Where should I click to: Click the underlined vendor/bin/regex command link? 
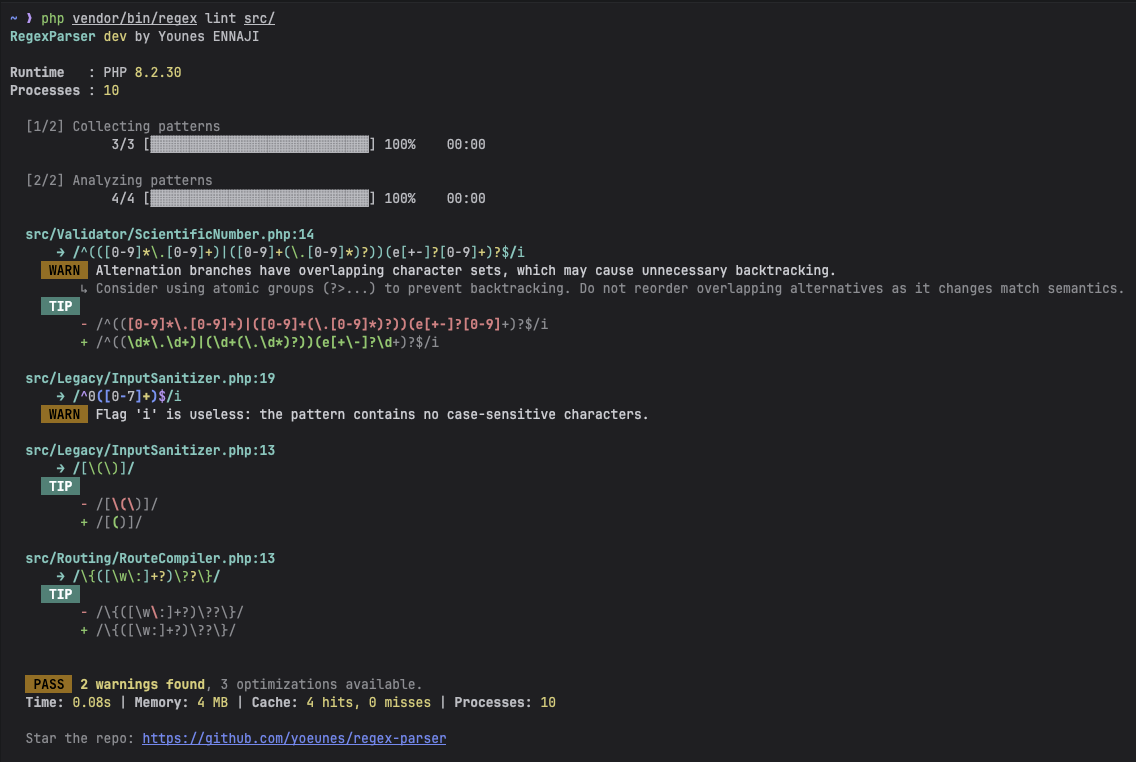click(135, 17)
